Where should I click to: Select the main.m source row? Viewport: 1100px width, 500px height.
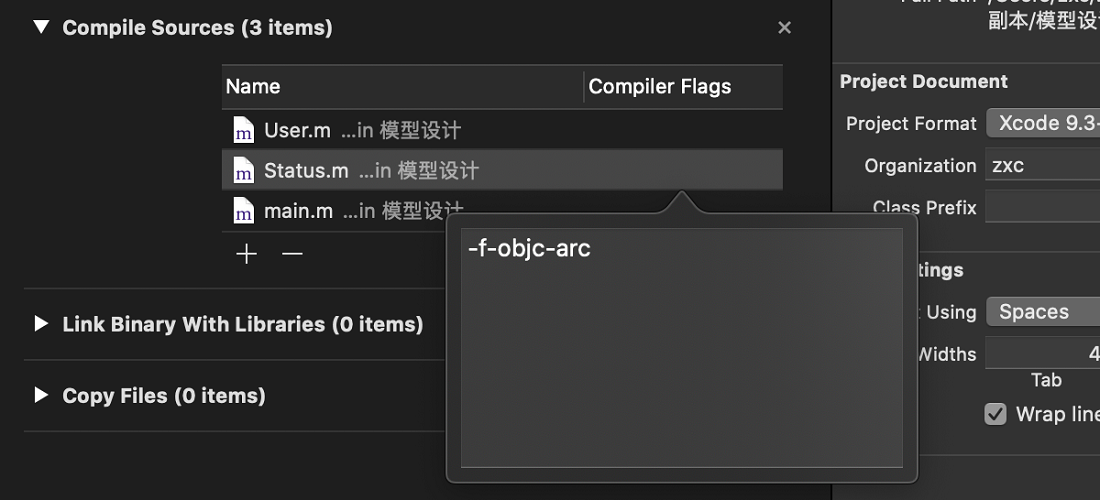click(334, 210)
